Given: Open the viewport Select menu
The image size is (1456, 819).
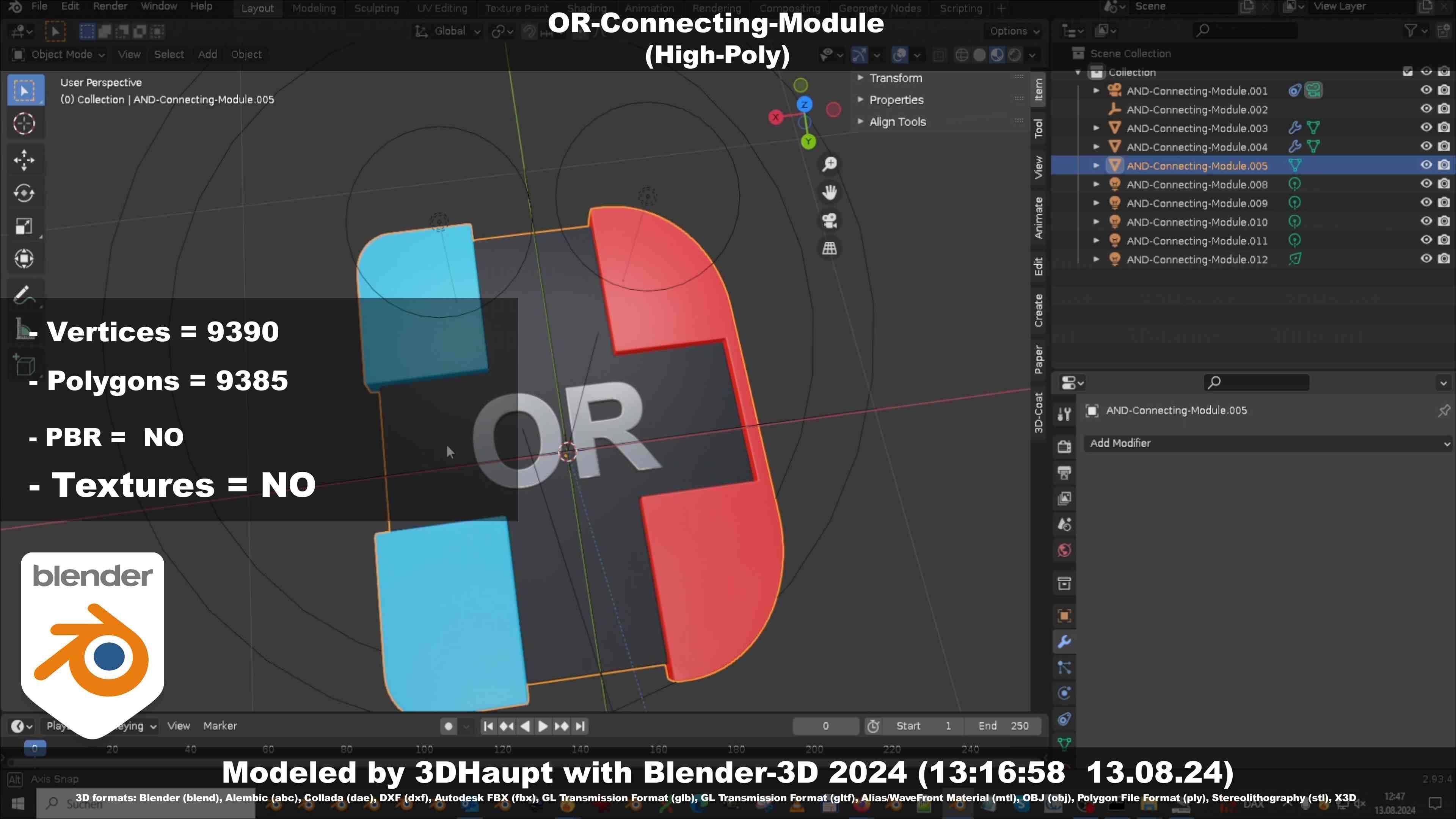Looking at the screenshot, I should tap(169, 54).
